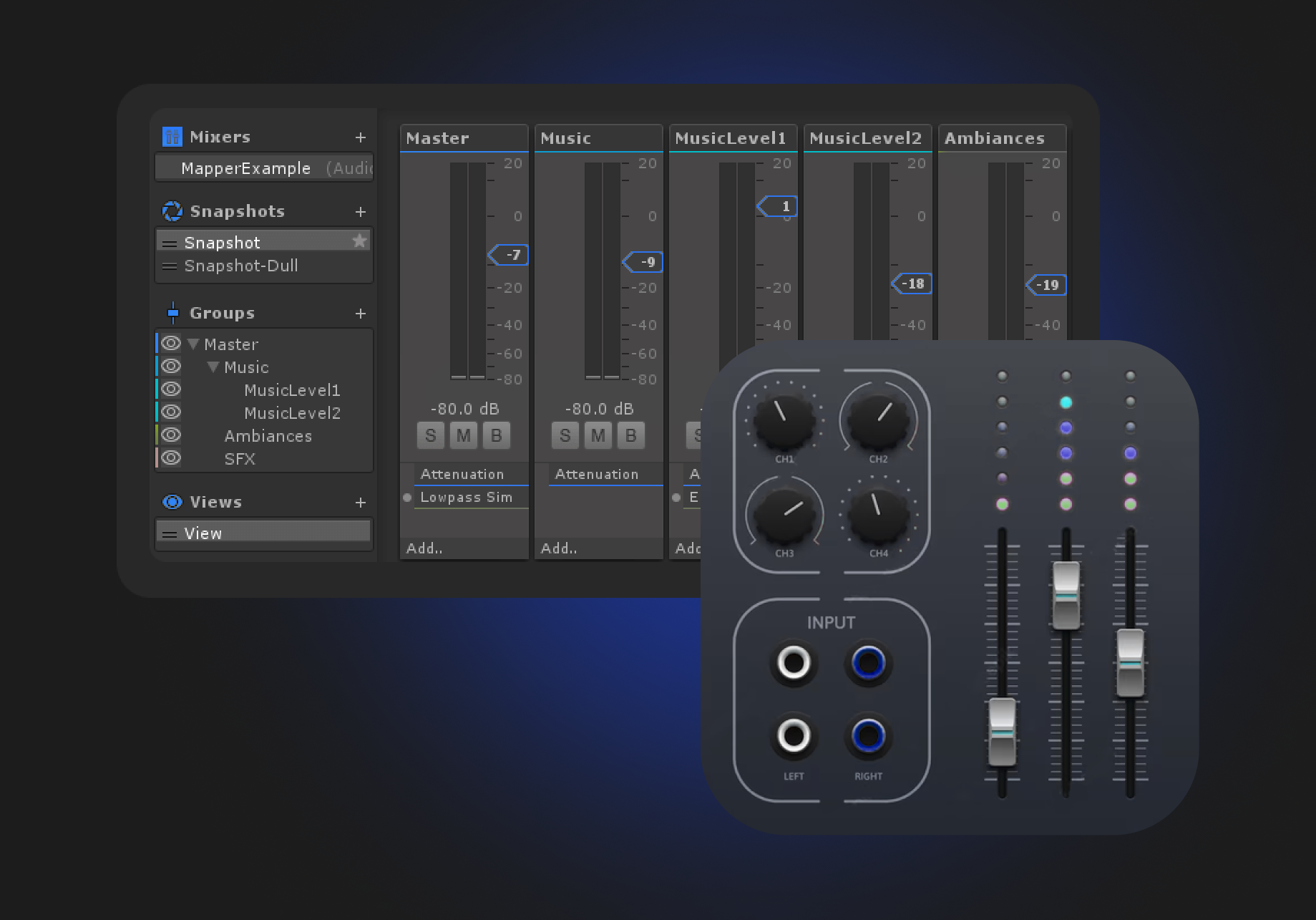
Task: Bypass effects on Master with B button
Action: (x=496, y=435)
